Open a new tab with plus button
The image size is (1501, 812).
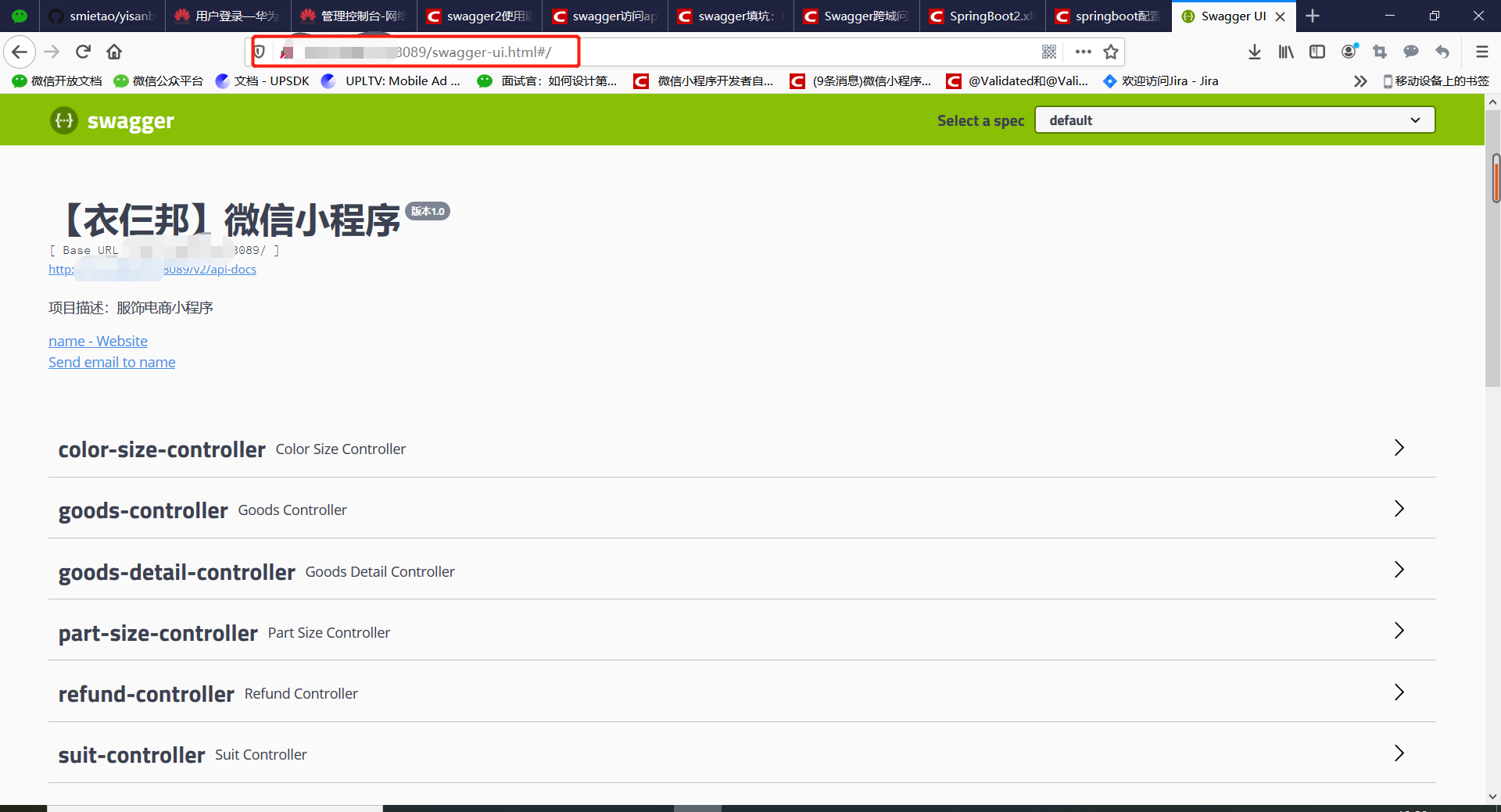(x=1313, y=16)
